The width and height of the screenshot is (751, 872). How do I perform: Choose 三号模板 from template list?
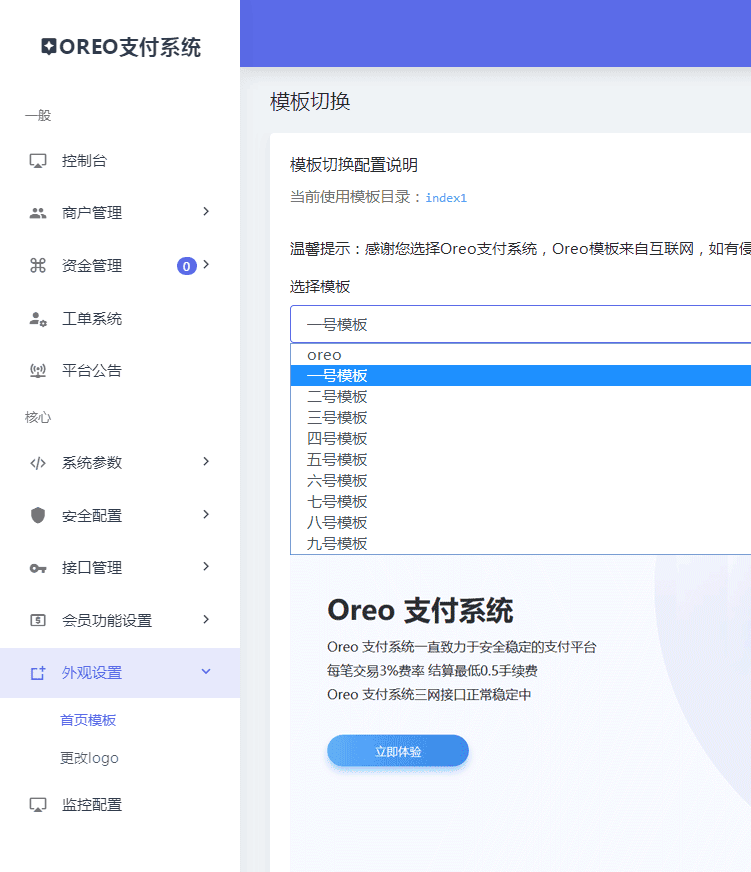pos(521,418)
